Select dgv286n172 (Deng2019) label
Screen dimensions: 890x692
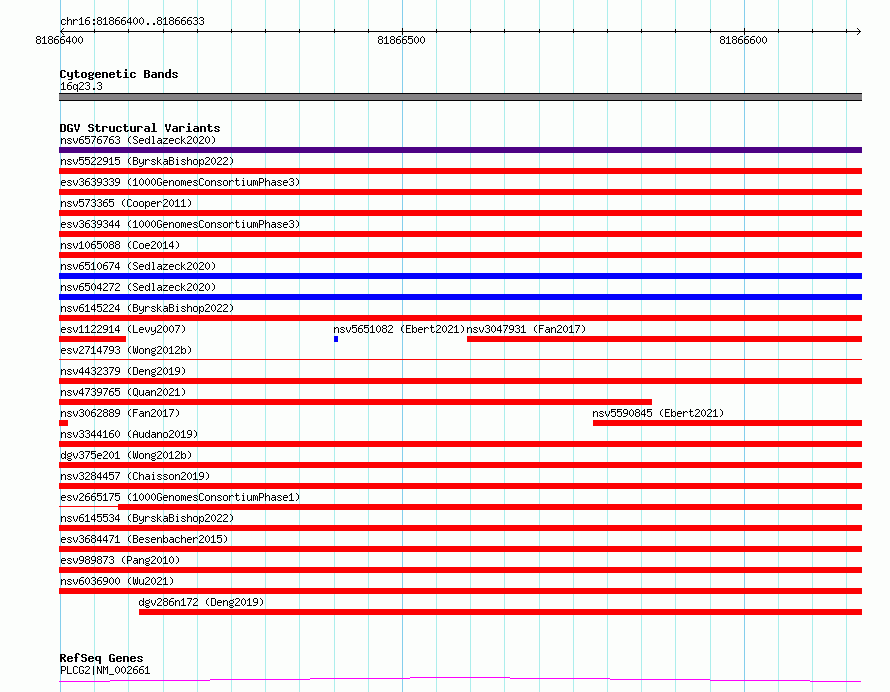pyautogui.click(x=201, y=602)
